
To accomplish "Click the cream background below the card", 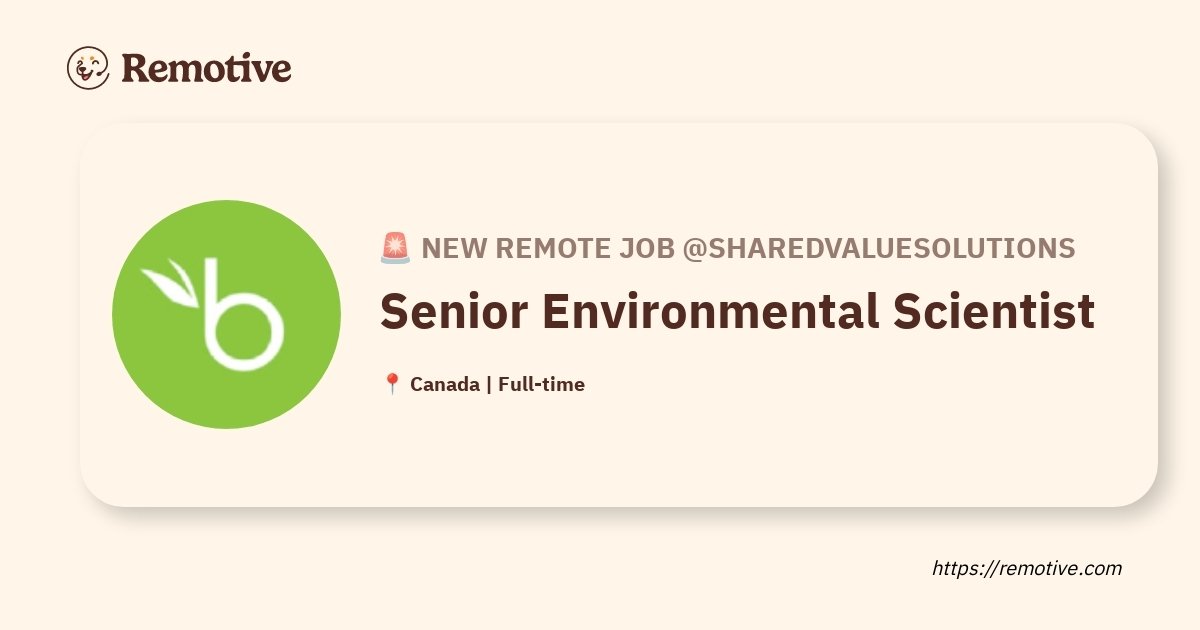I will [500, 570].
